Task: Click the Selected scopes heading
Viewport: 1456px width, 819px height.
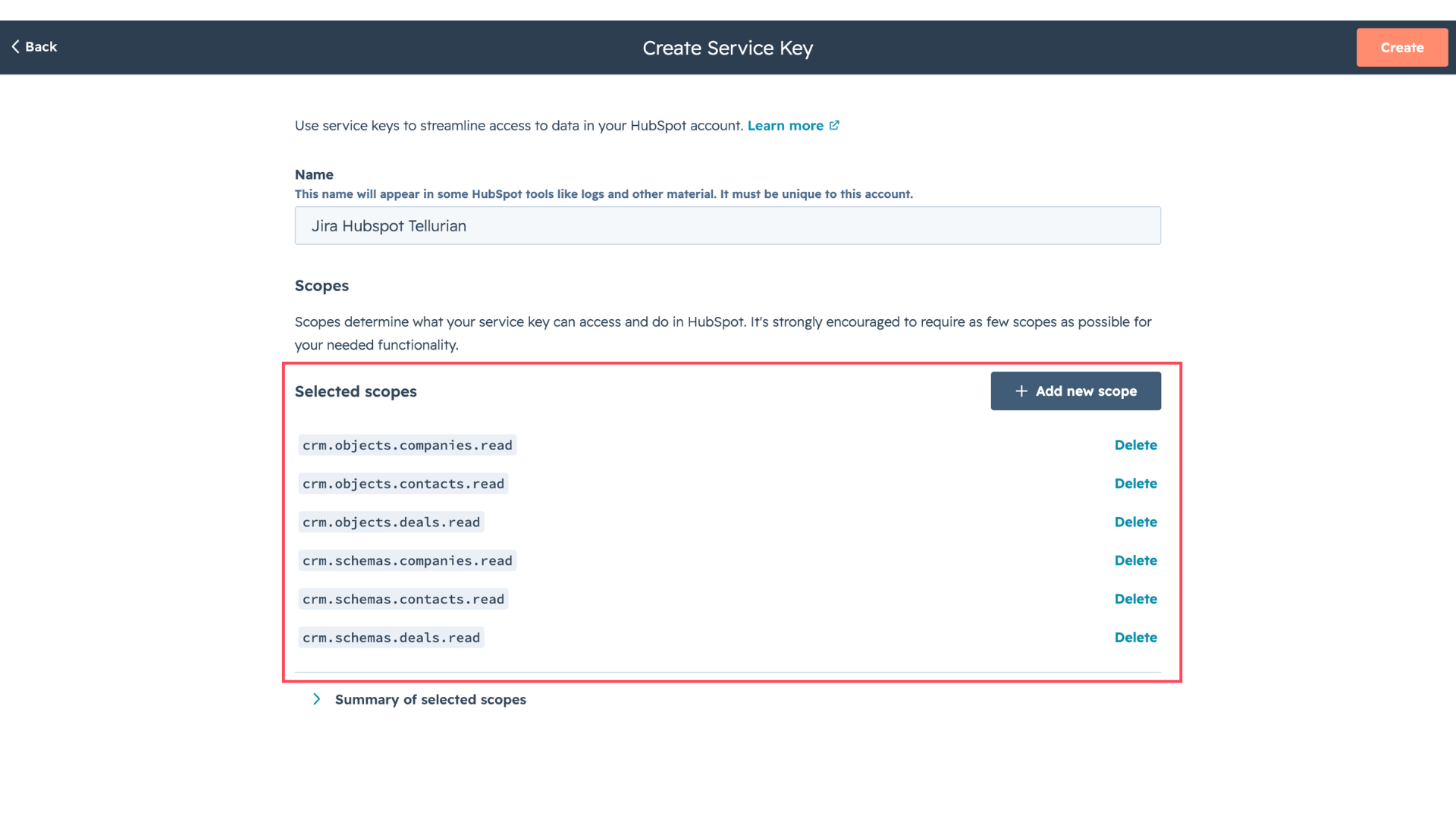Action: click(x=356, y=392)
